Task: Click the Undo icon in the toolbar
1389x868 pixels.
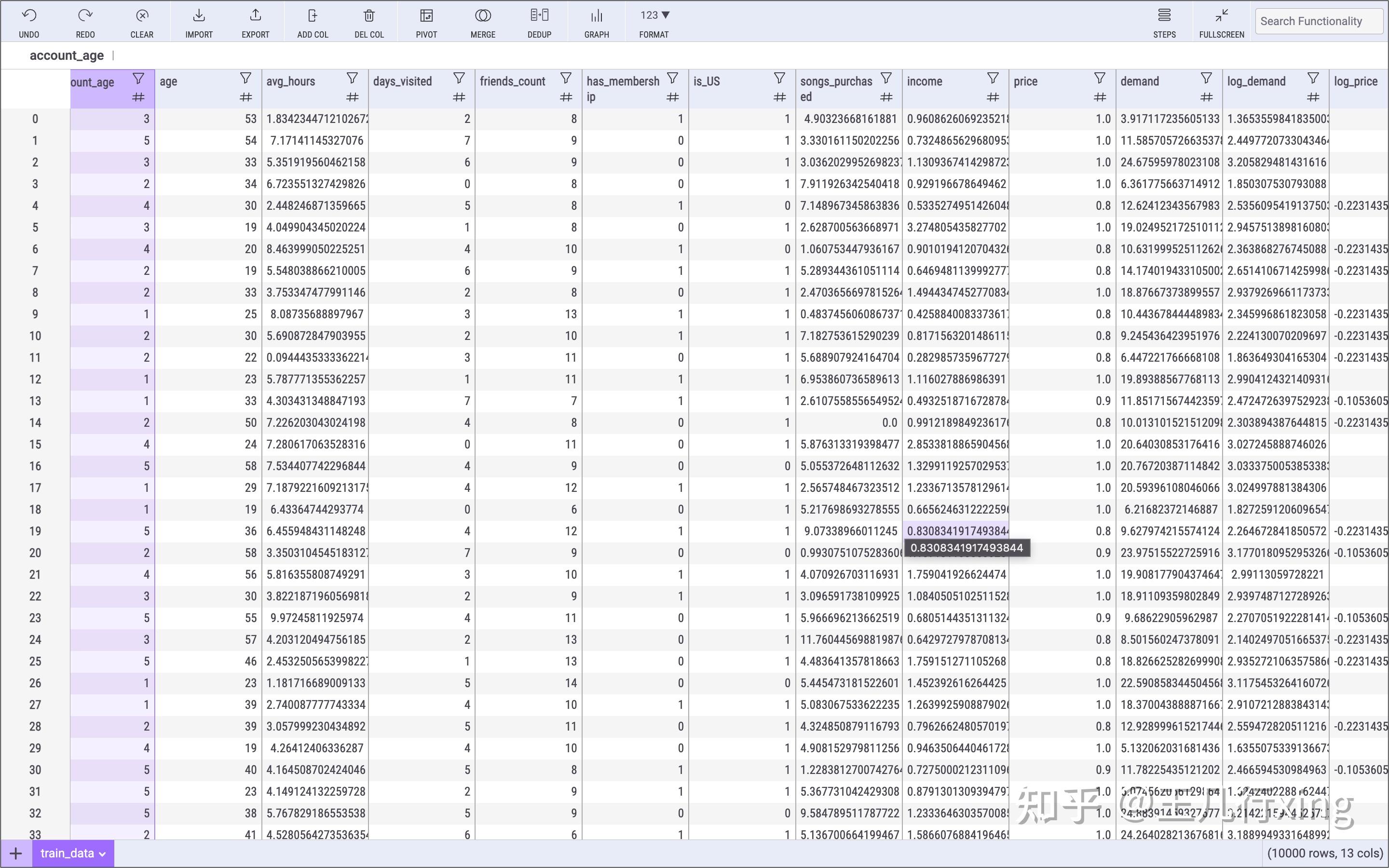Action: (28, 21)
